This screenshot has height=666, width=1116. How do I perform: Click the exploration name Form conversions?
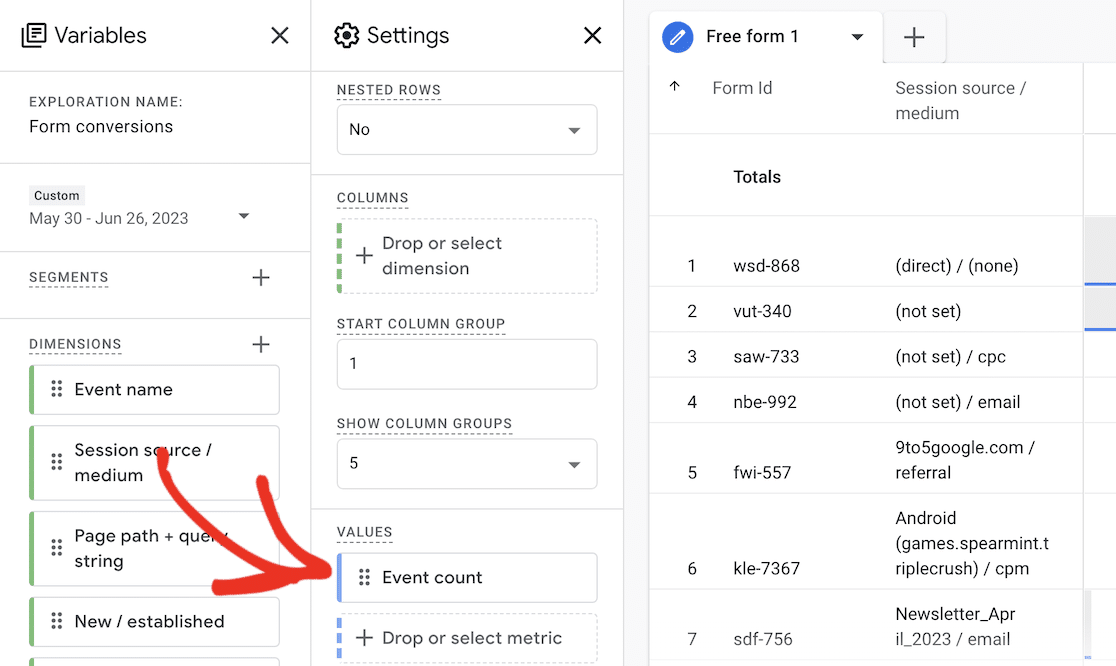[x=101, y=127]
